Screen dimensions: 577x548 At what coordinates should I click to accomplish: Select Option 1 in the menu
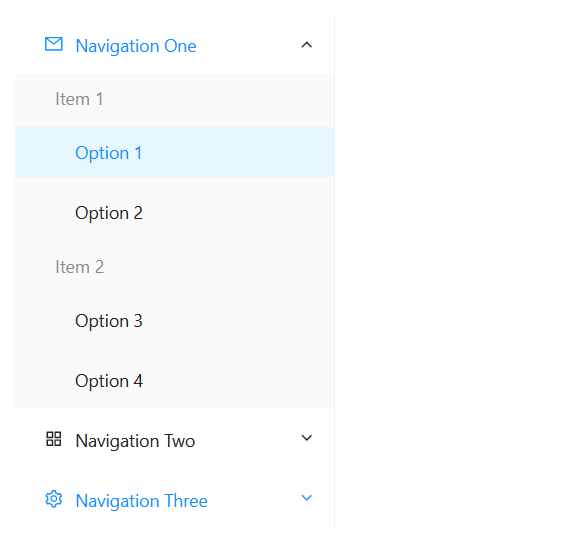click(x=109, y=153)
